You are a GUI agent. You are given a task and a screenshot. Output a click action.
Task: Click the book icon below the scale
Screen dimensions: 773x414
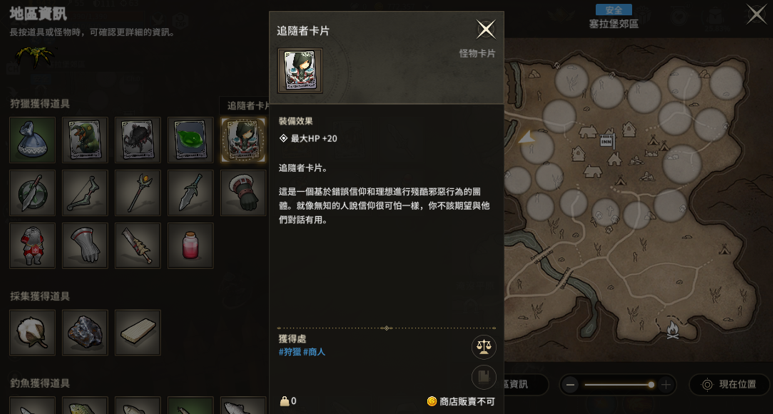pos(484,378)
